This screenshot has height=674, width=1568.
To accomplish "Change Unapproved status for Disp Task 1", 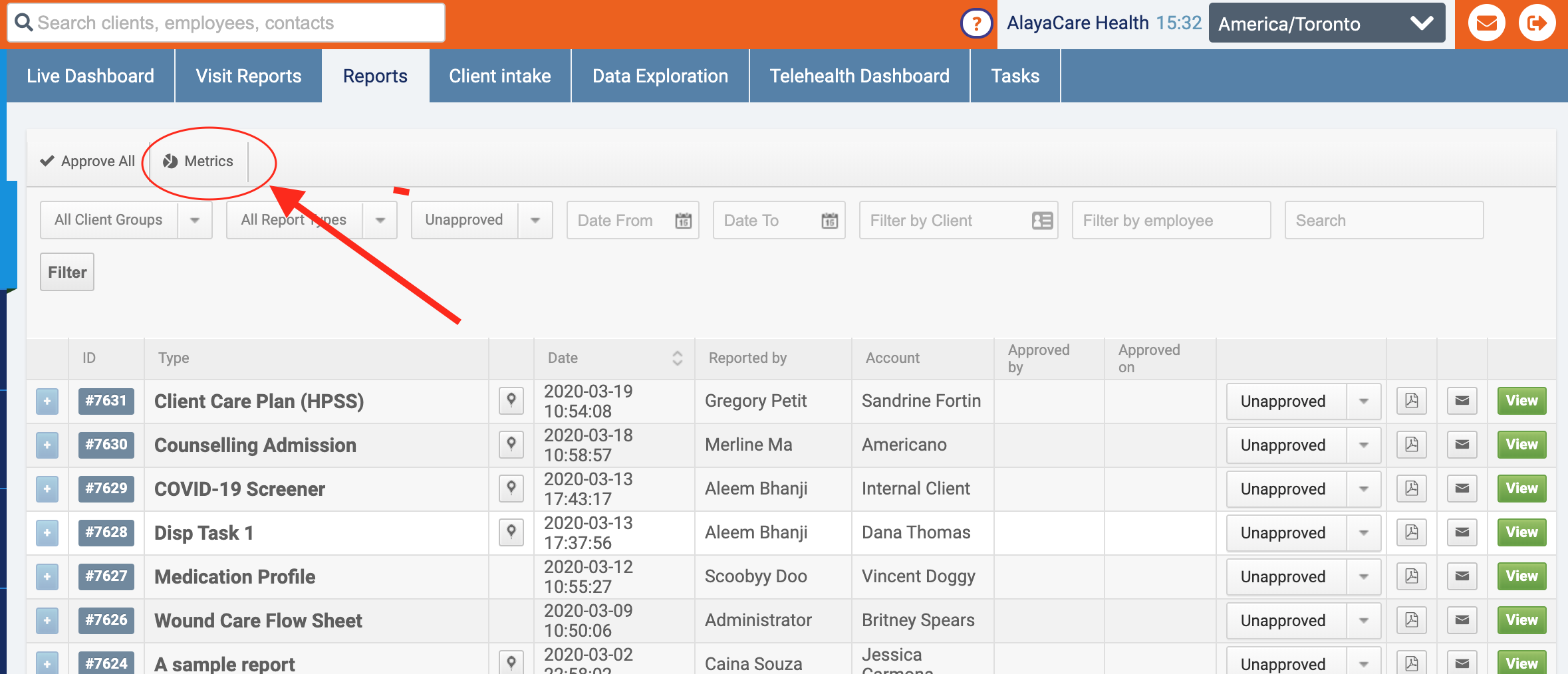I will (x=1303, y=533).
